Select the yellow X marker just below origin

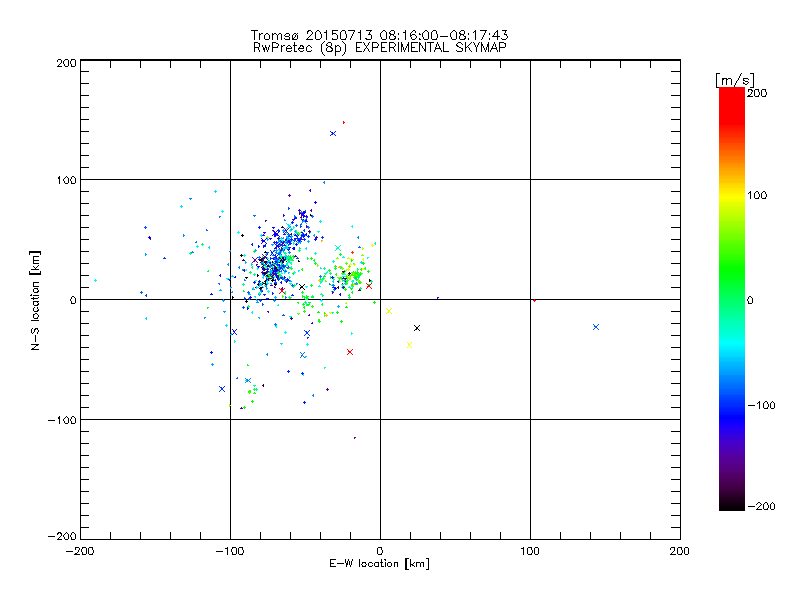[389, 311]
